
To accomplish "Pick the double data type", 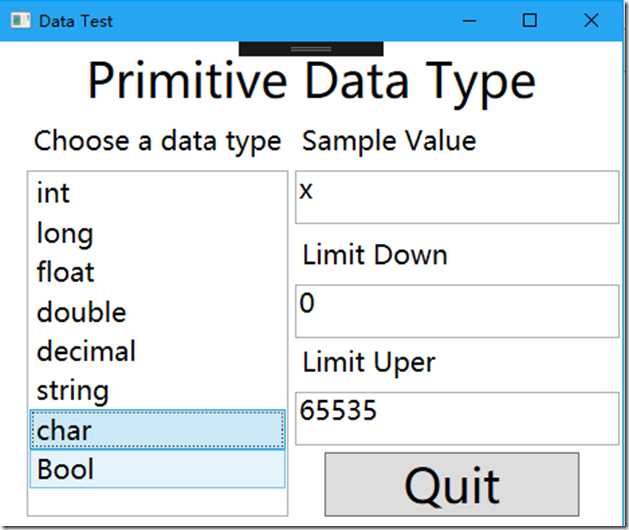I will click(x=157, y=311).
